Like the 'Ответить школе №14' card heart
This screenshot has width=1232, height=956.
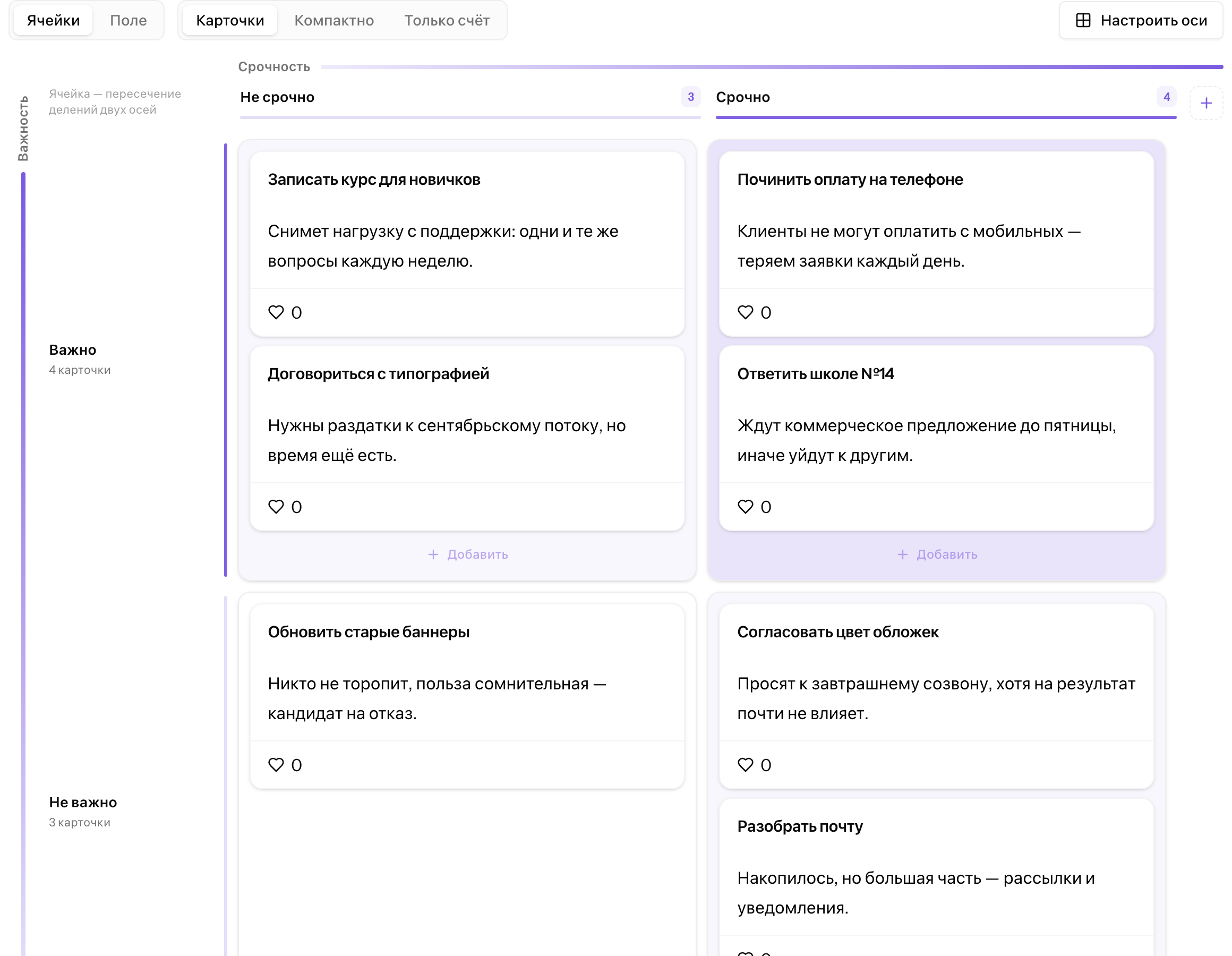coord(745,506)
